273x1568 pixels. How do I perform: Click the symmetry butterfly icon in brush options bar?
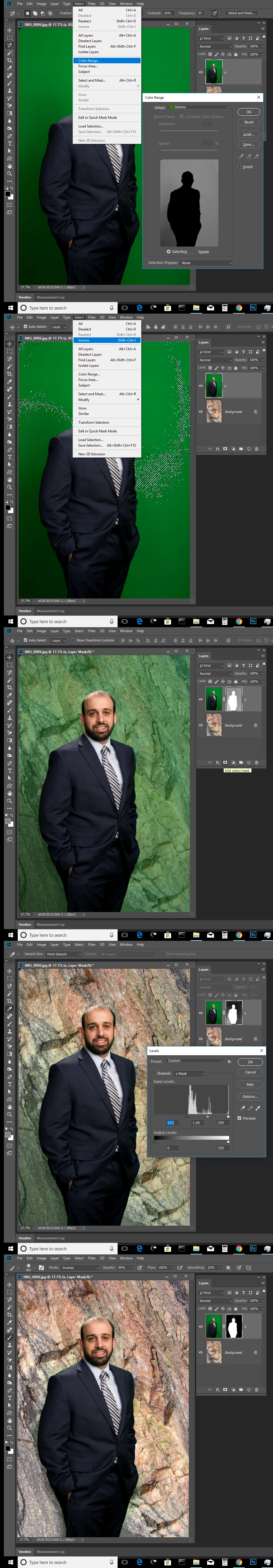pos(249,1267)
